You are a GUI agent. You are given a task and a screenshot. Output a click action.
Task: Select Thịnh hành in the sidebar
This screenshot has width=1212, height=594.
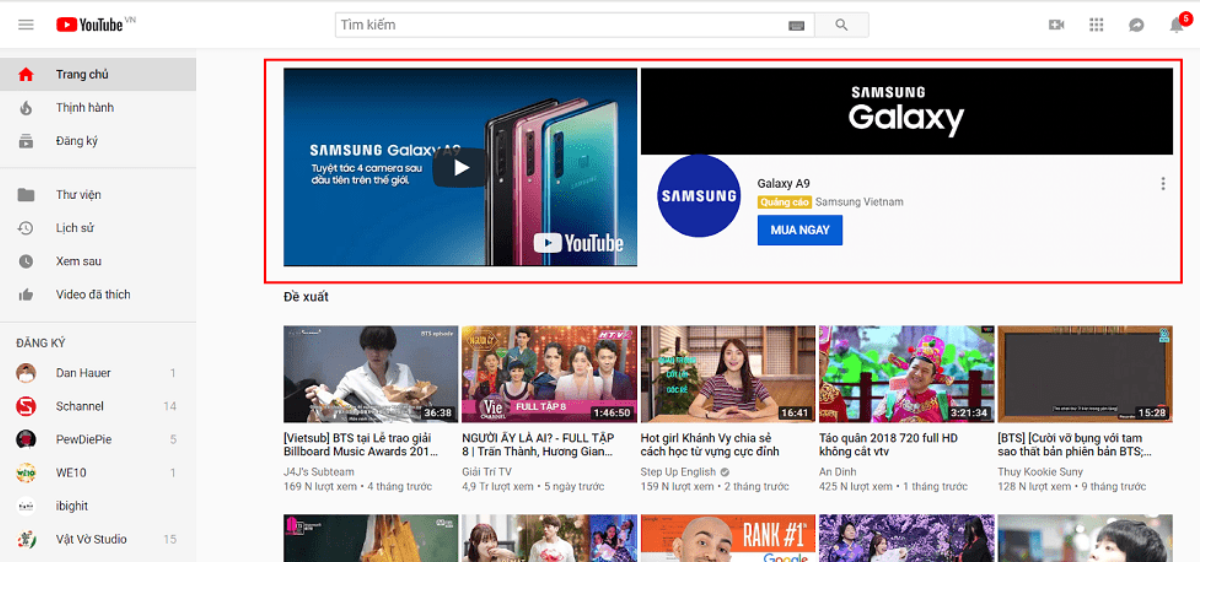click(x=98, y=108)
